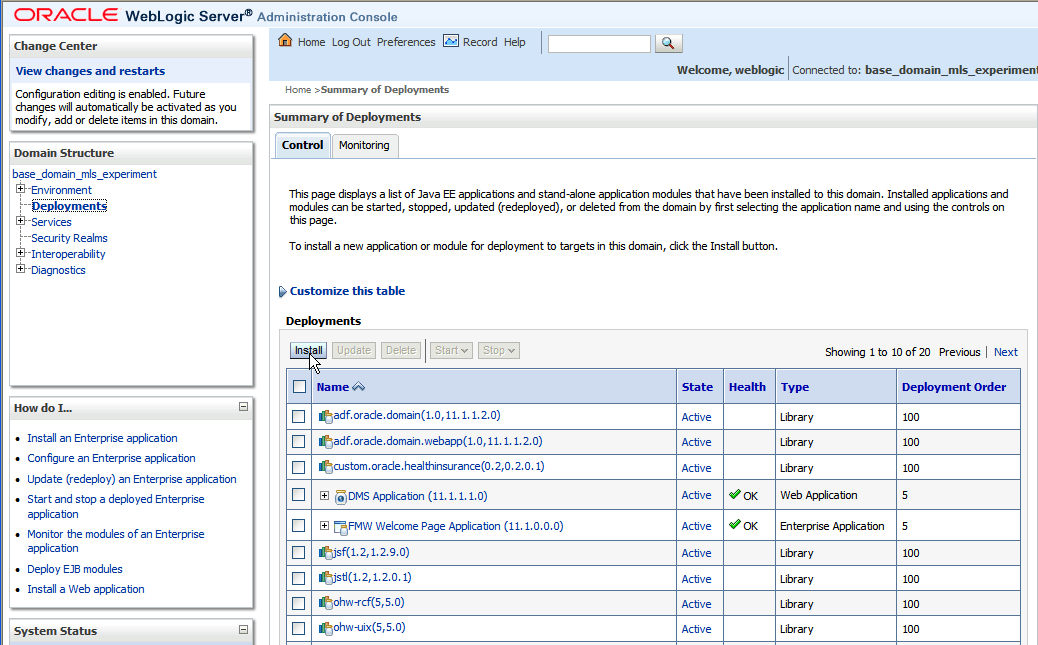Expand the DMS Application row
This screenshot has height=645, width=1038.
(x=324, y=495)
